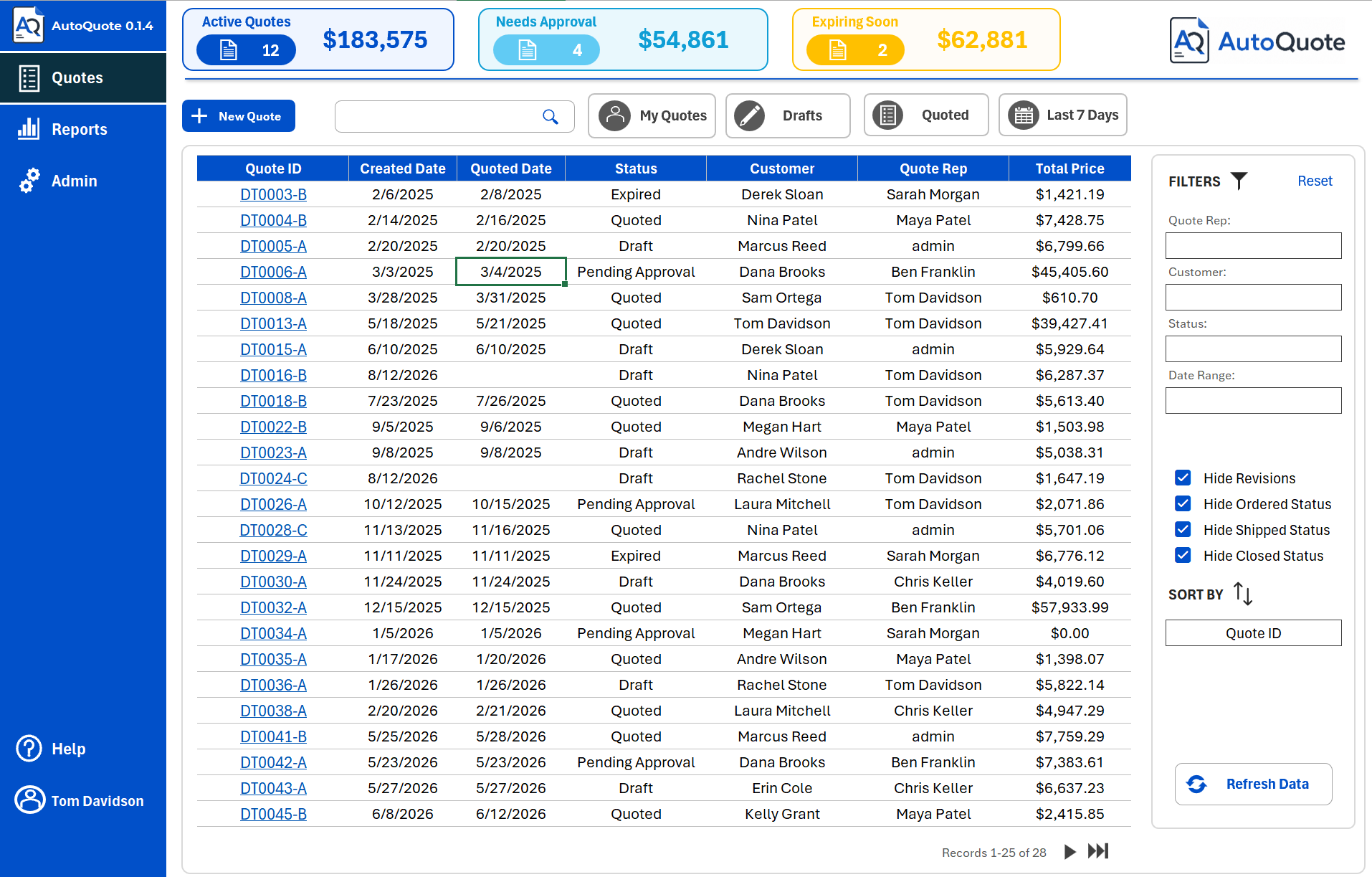The height and width of the screenshot is (877, 1372).
Task: Click Refresh Data button
Action: click(1253, 784)
